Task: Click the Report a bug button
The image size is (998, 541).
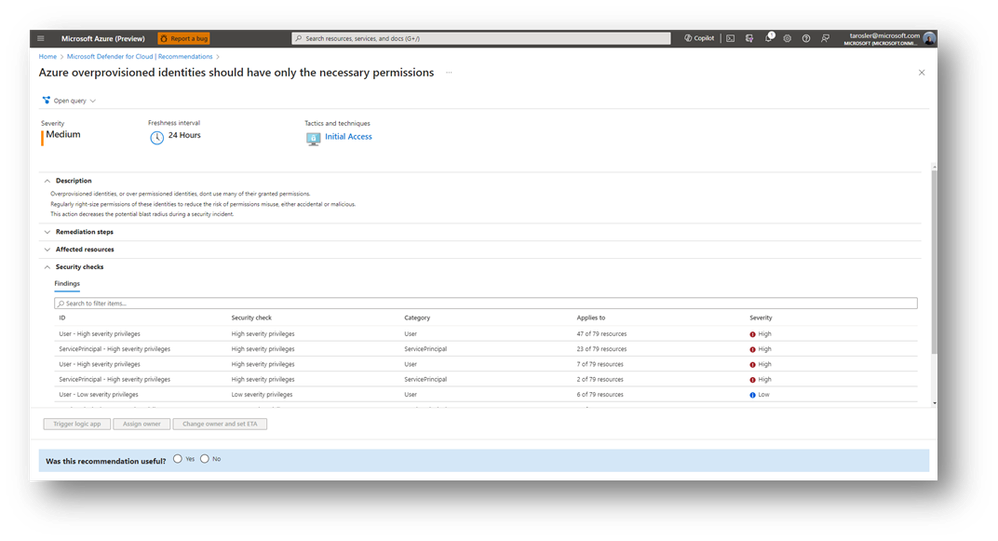Action: [x=184, y=38]
